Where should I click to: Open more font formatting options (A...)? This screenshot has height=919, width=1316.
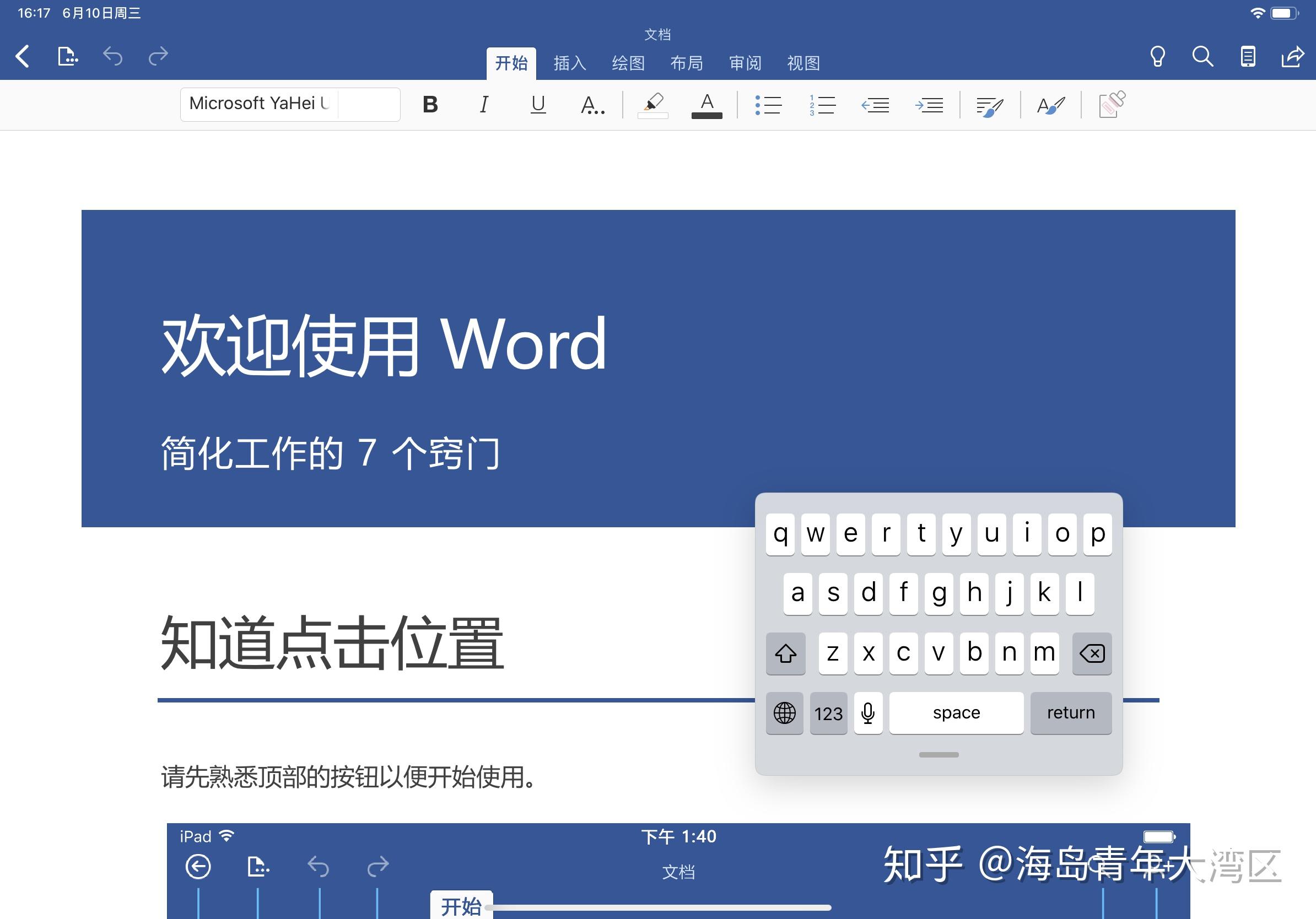(592, 105)
